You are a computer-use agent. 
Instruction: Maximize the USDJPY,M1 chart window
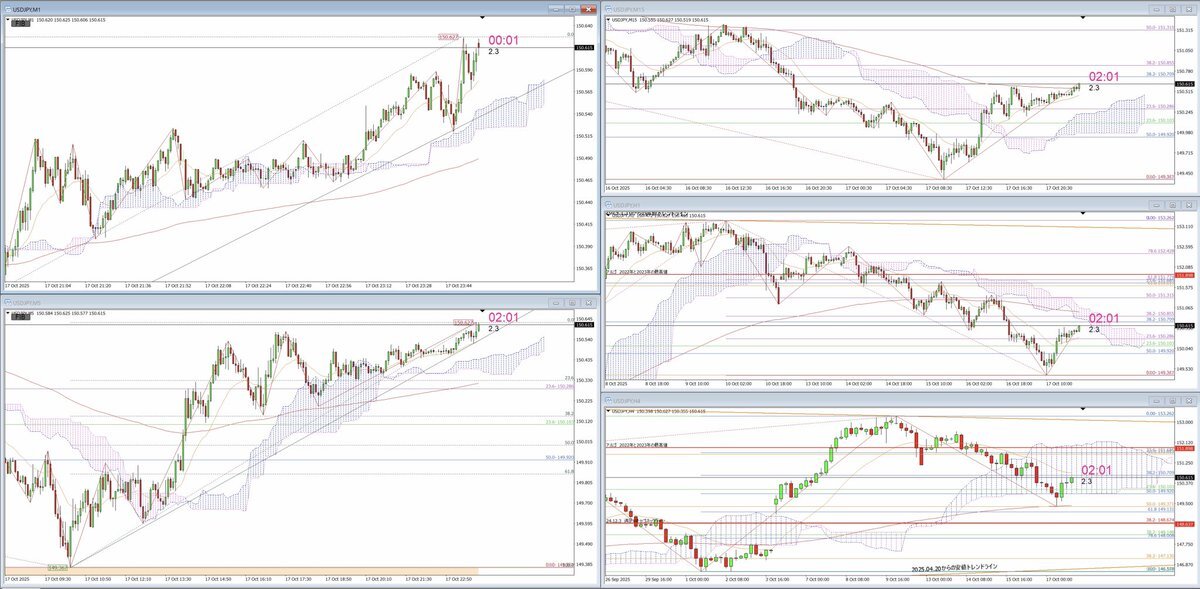pyautogui.click(x=573, y=9)
